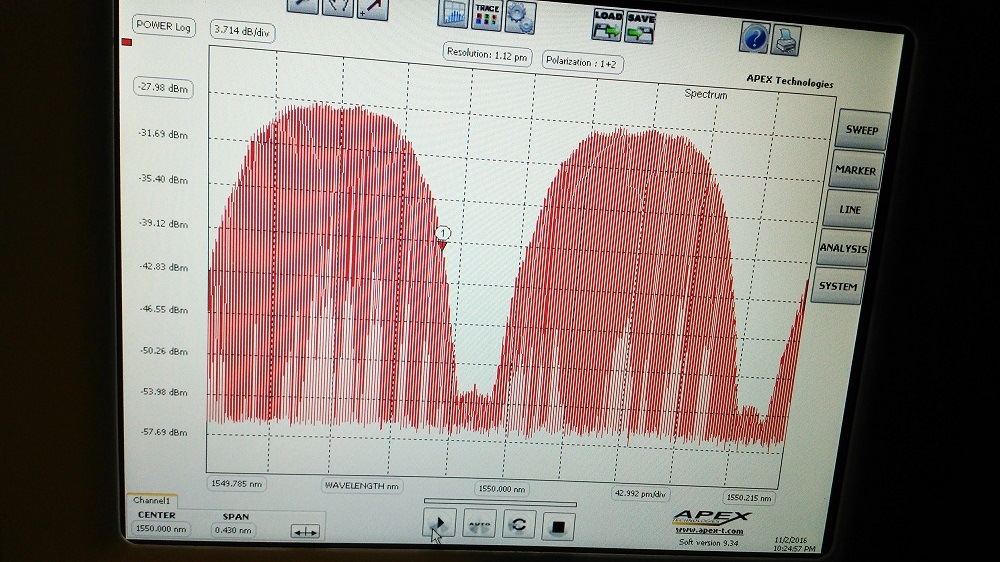This screenshot has width=1000, height=562.
Task: Click the LOAD file icon
Action: click(607, 24)
